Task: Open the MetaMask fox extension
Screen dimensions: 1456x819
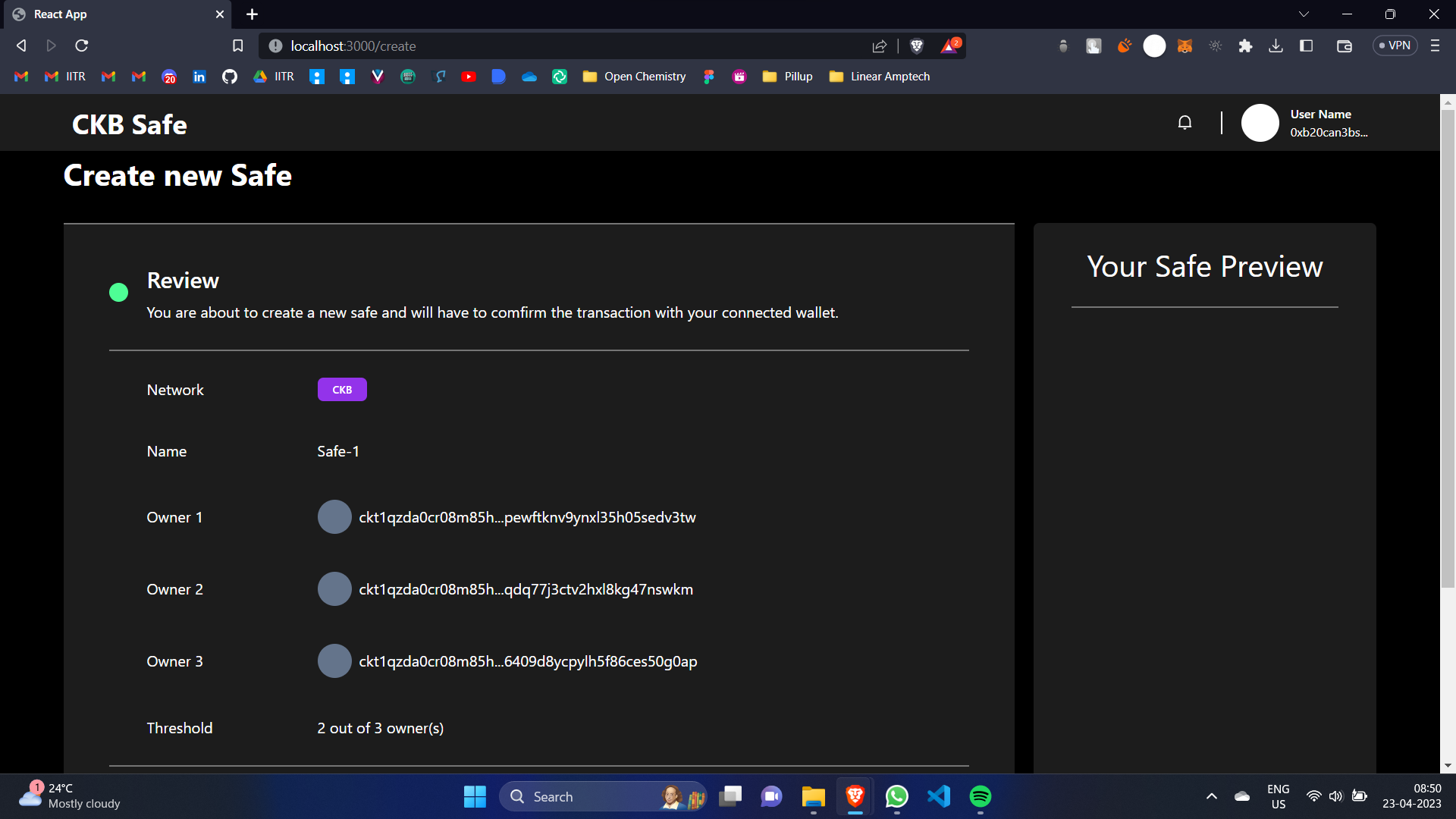Action: click(x=1185, y=46)
